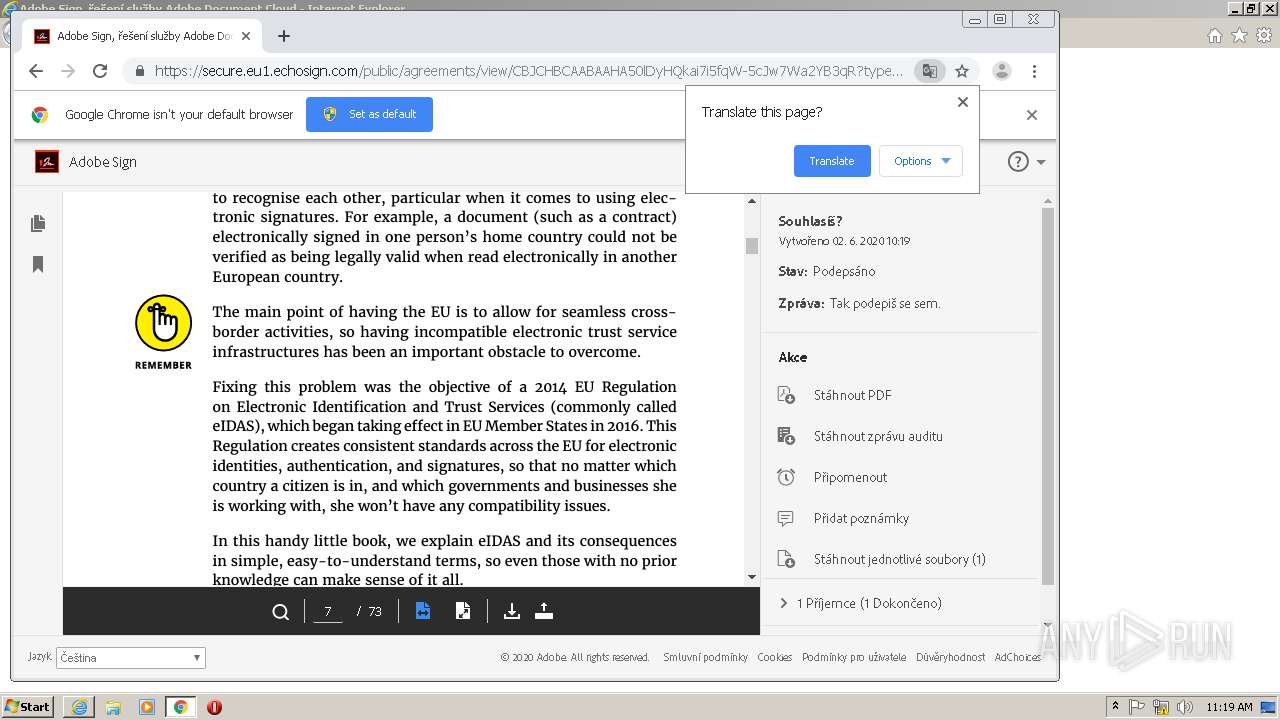Click the forward navigation arrow

click(x=68, y=71)
